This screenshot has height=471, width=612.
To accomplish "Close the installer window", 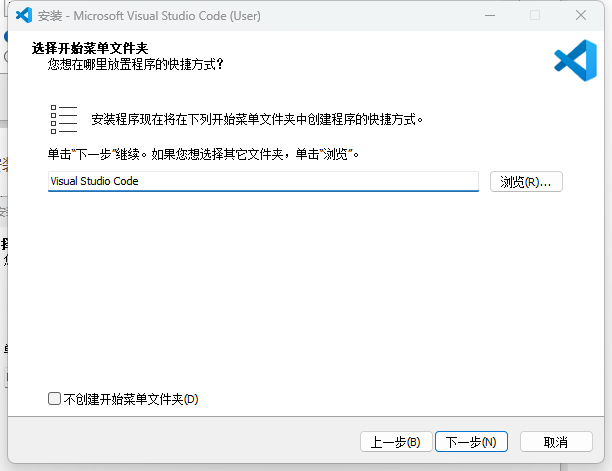I will [581, 15].
